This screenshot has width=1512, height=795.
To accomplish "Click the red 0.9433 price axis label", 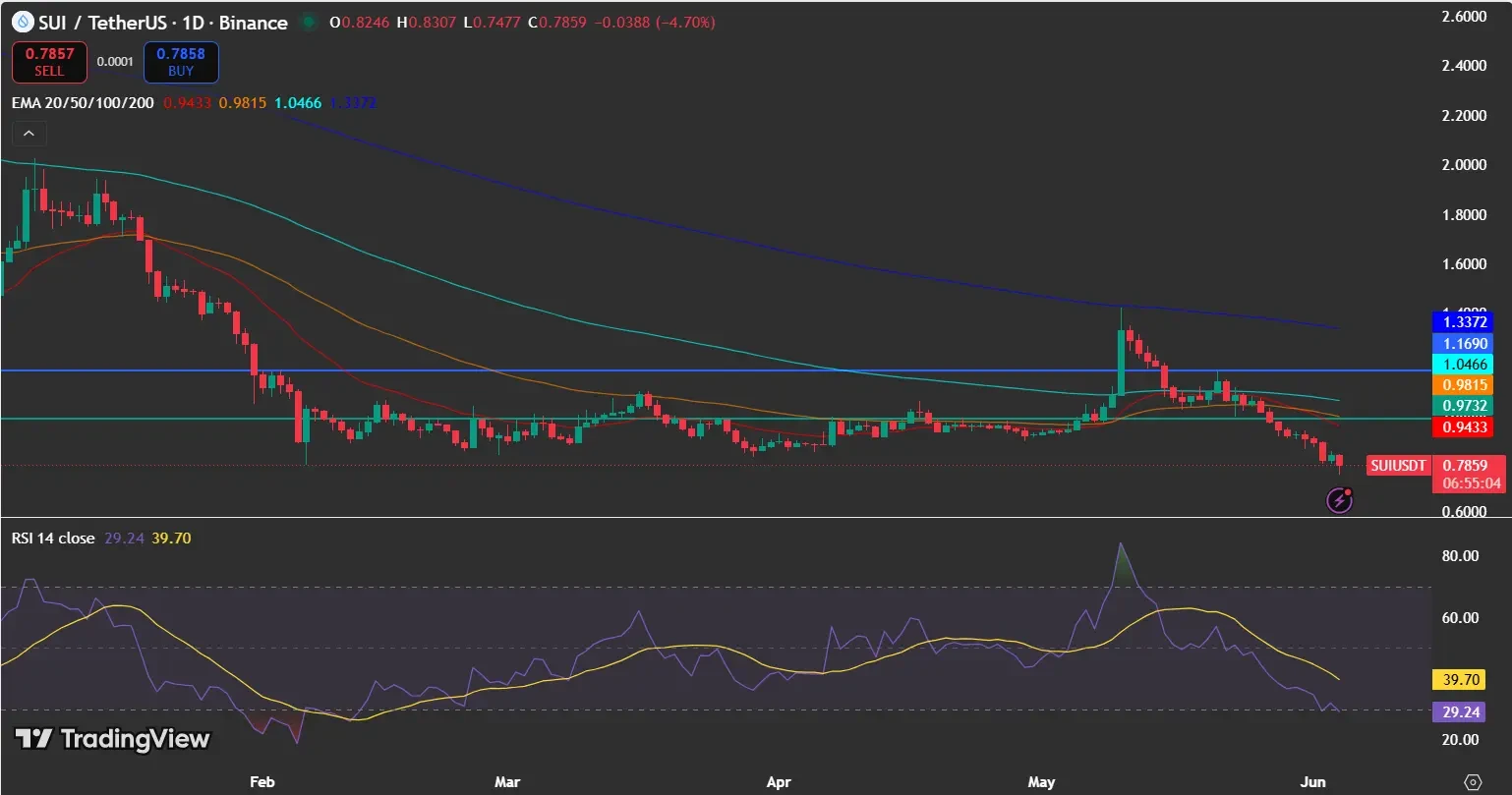I will tap(1462, 427).
